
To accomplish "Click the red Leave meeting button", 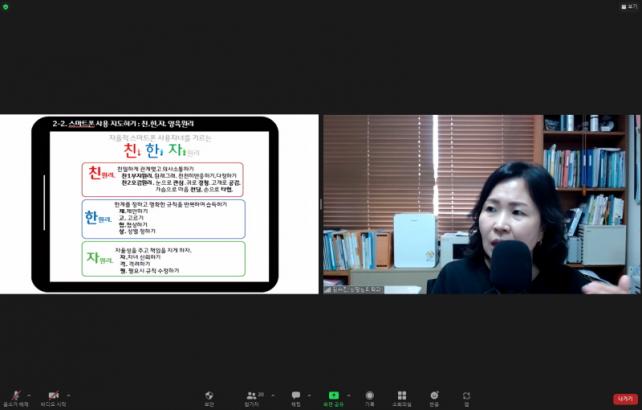I will click(x=625, y=398).
